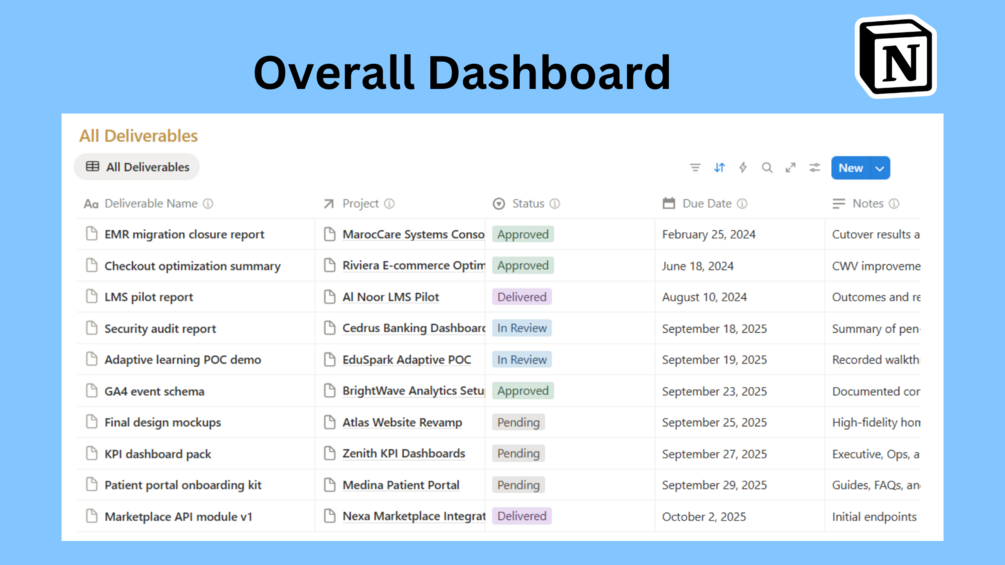The height and width of the screenshot is (565, 1005).
Task: Change Approved status for EMR migration row
Action: 523,234
